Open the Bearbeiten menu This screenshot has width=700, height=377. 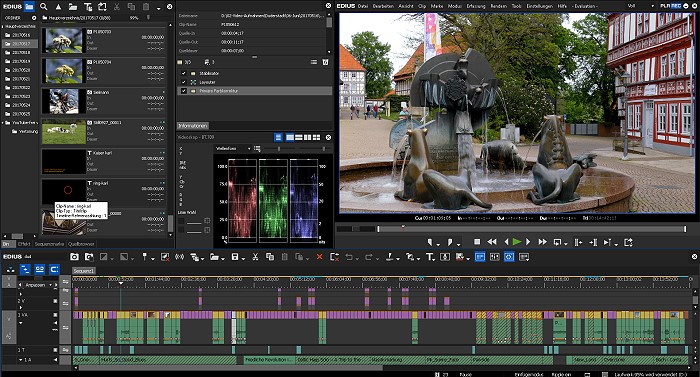(x=383, y=6)
